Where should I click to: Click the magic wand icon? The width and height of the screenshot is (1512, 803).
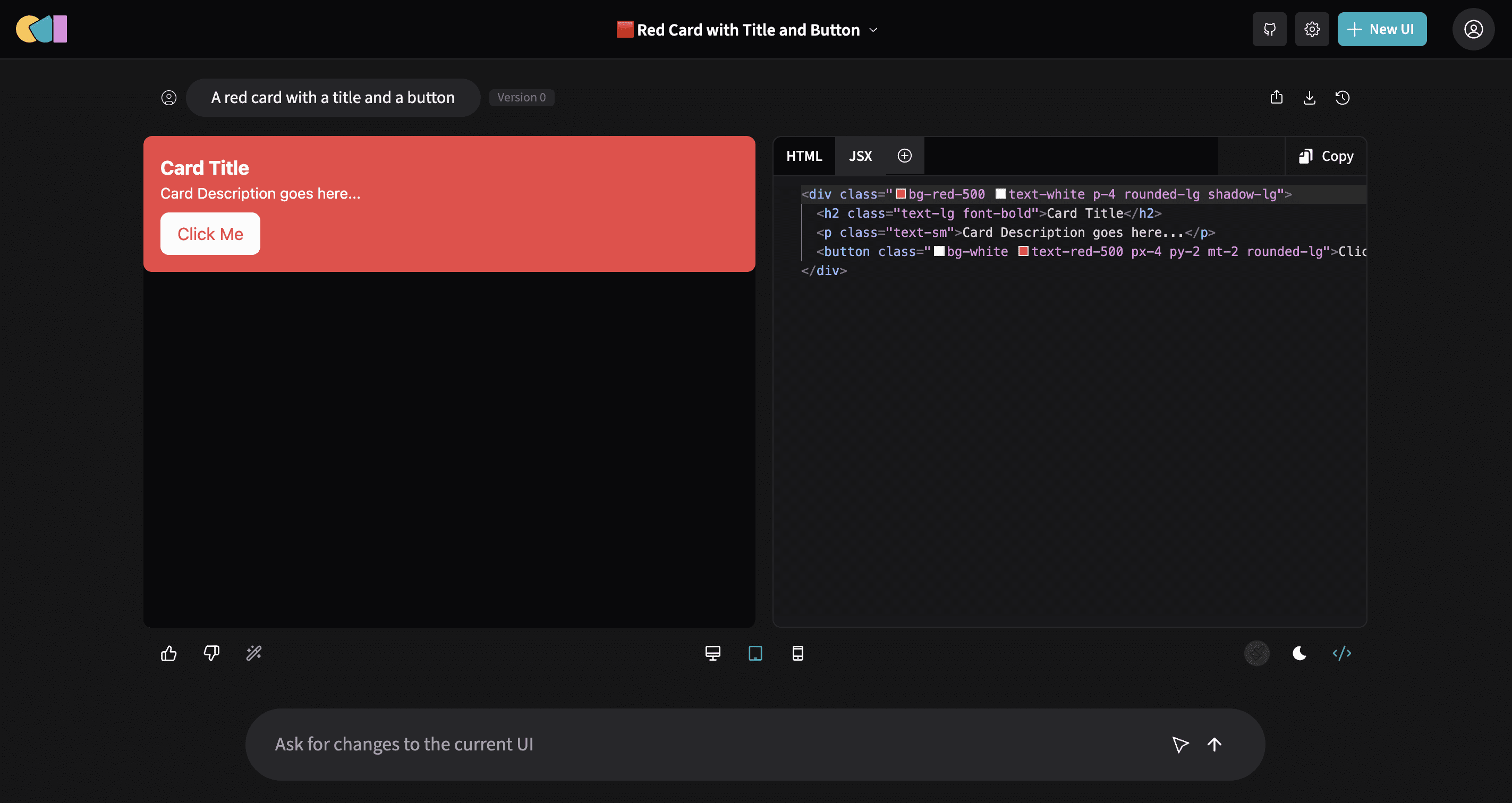tap(253, 653)
